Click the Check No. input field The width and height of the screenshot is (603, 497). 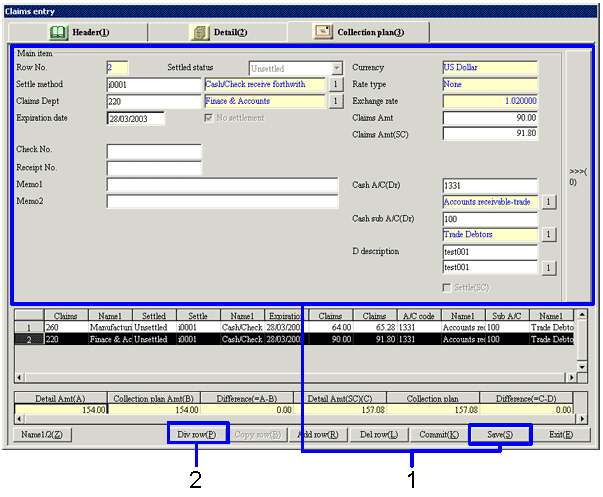click(x=154, y=151)
